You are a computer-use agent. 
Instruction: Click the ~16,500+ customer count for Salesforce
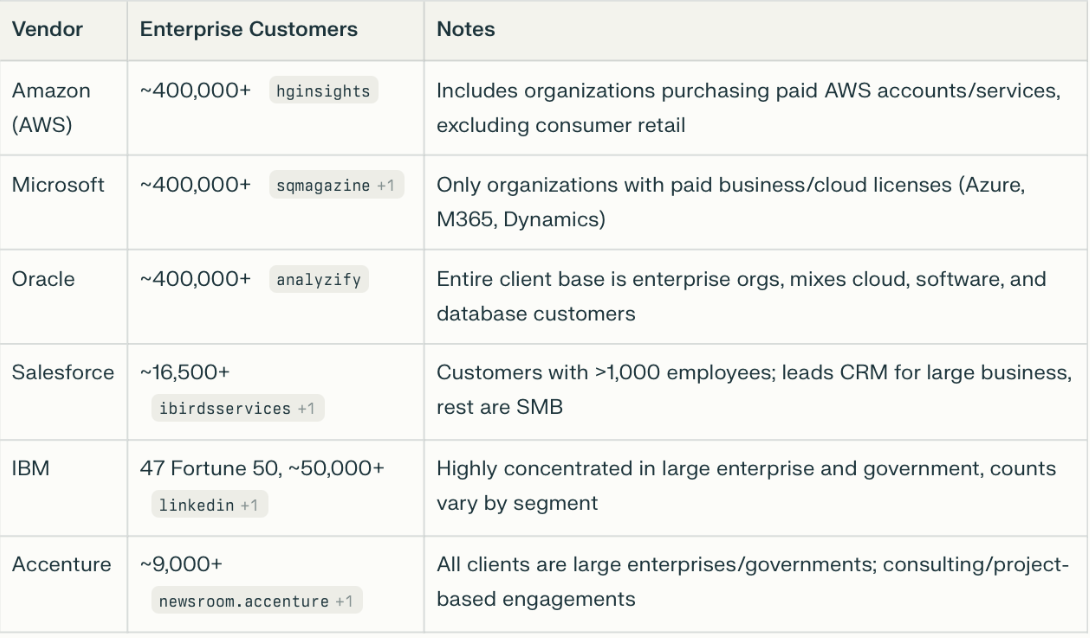tap(186, 372)
